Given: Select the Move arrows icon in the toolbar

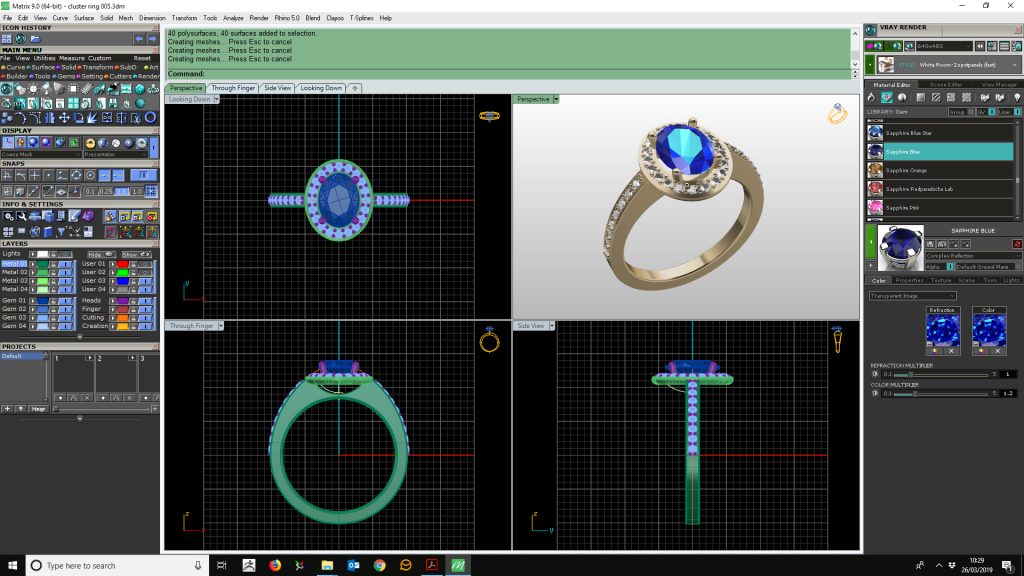Looking at the screenshot, I should click(66, 117).
